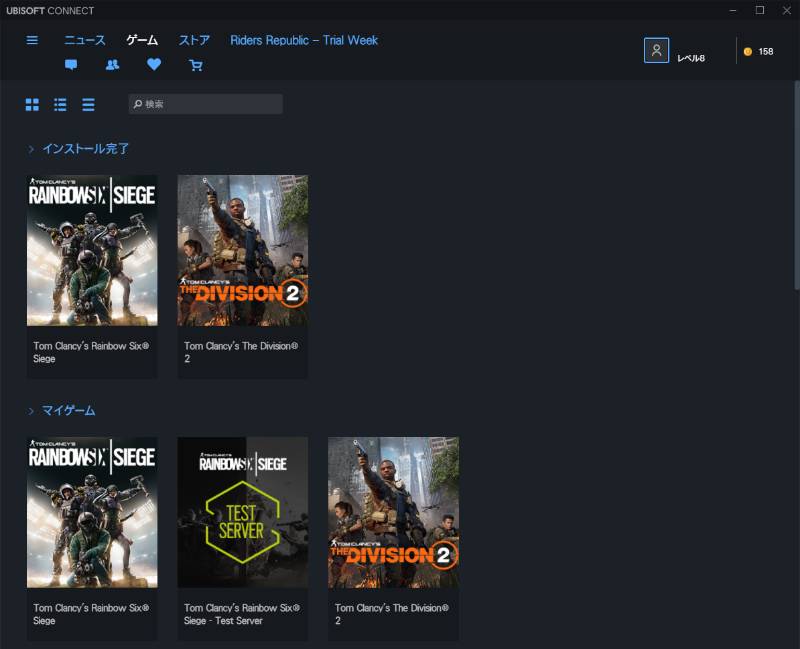Image resolution: width=800 pixels, height=649 pixels.
Task: Open the friends list icon
Action: (x=112, y=65)
